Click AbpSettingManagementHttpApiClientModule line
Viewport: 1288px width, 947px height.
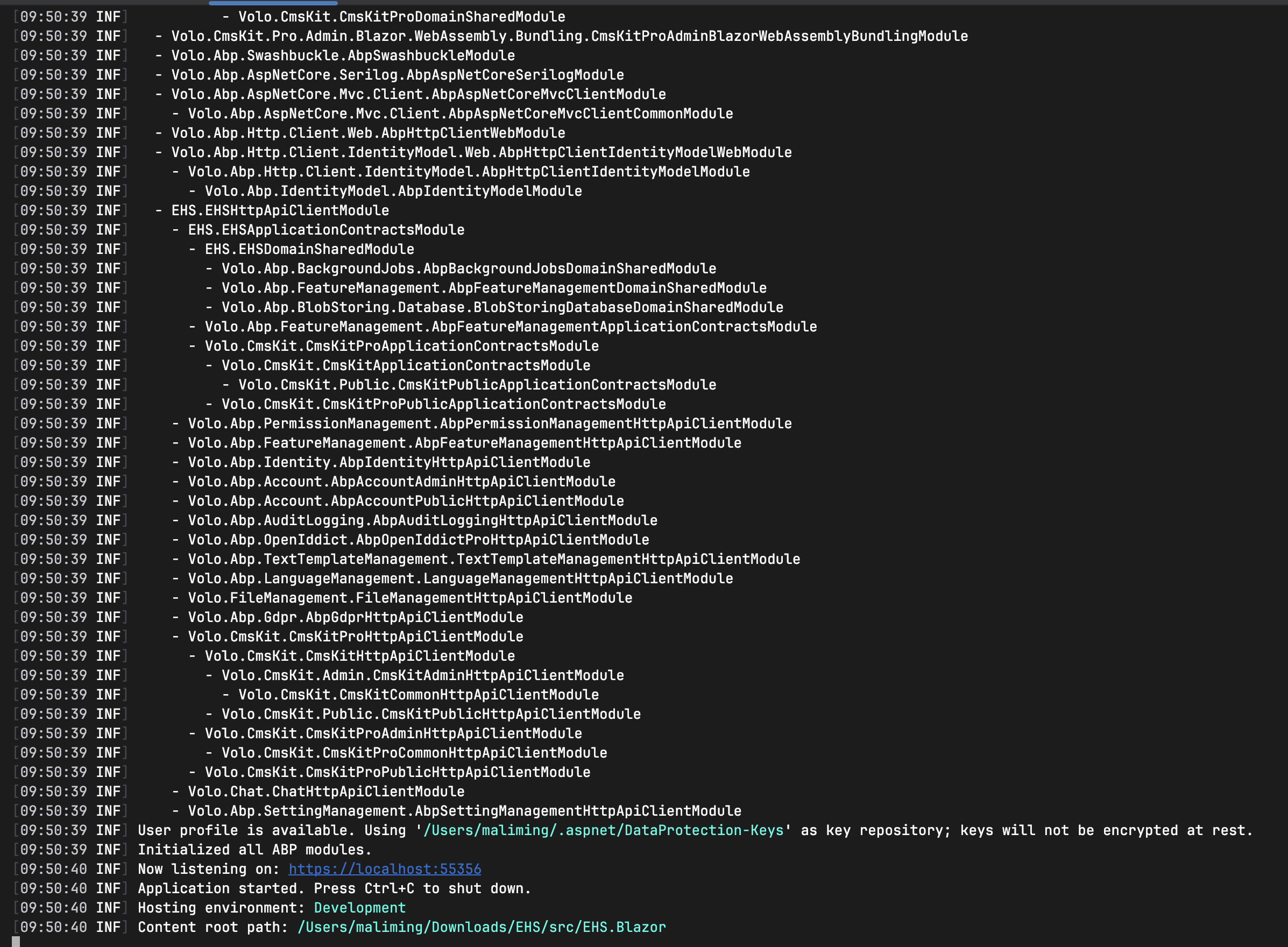click(464, 811)
